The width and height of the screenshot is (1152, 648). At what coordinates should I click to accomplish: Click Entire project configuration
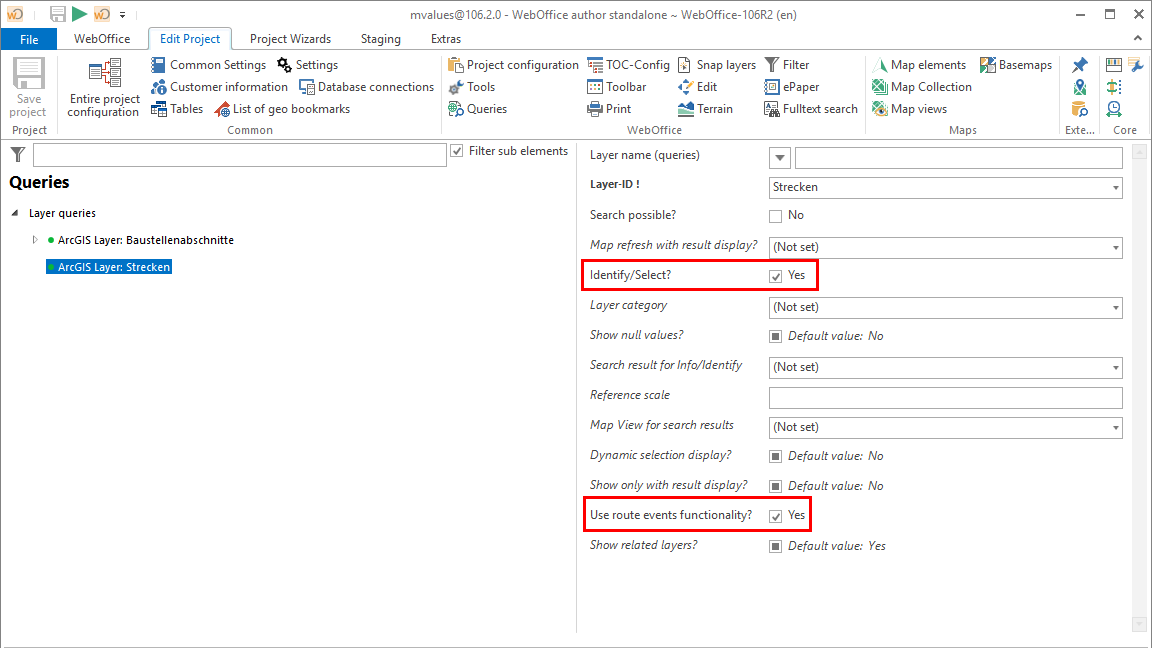point(102,90)
